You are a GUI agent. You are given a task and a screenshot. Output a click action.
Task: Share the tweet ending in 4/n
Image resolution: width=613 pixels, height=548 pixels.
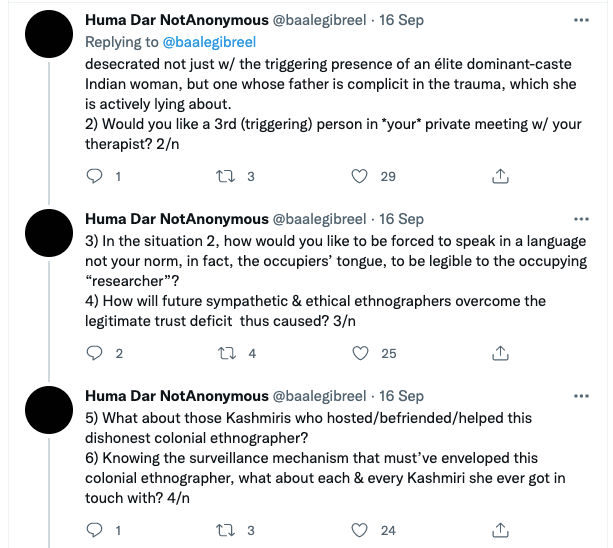[499, 530]
